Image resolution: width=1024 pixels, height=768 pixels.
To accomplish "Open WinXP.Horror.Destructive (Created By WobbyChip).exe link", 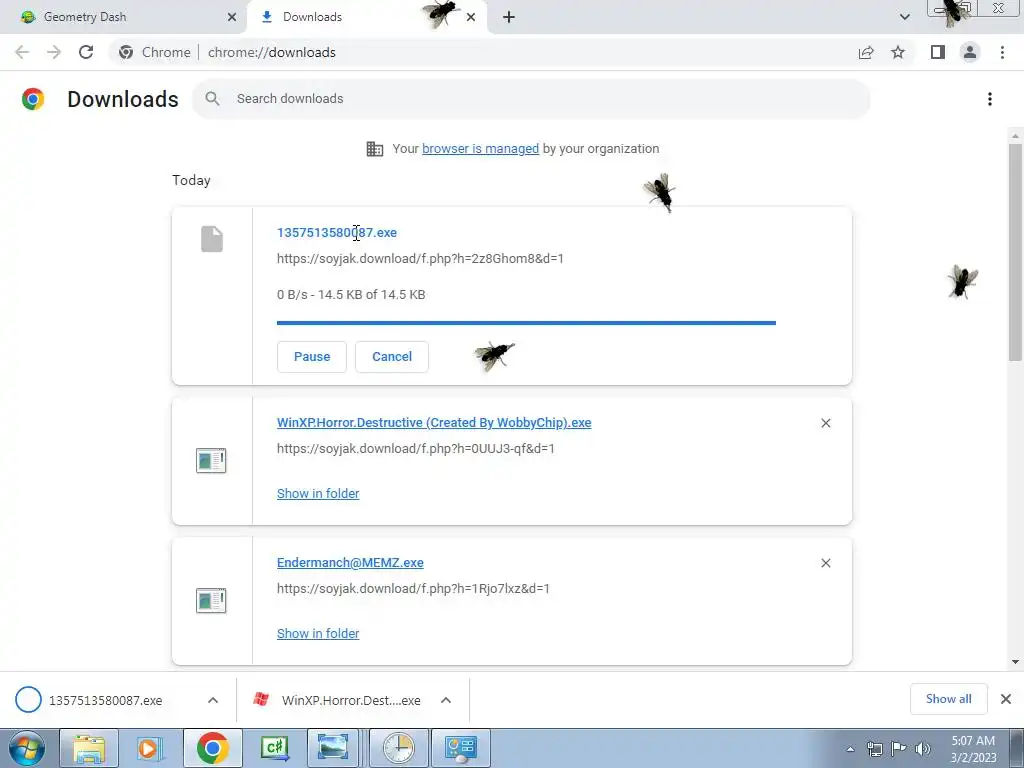I will (x=434, y=423).
